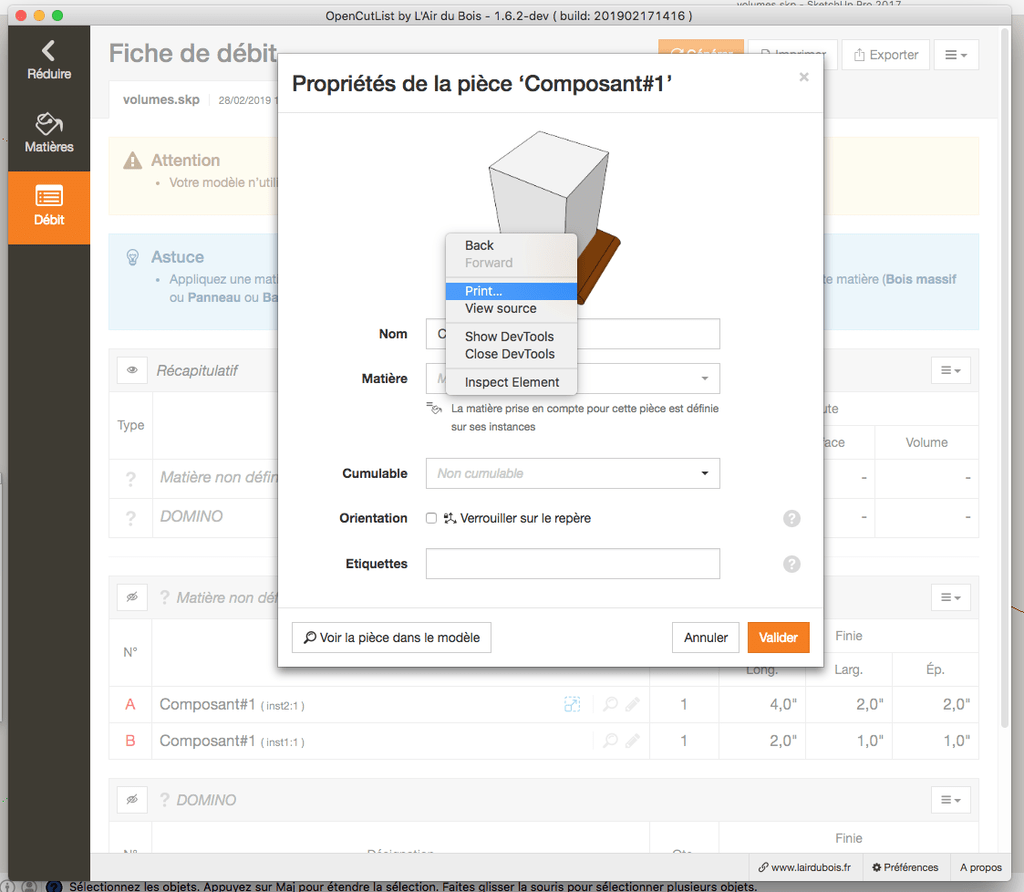
Task: Open the hamburger menu beside Exporter
Action: [x=956, y=55]
